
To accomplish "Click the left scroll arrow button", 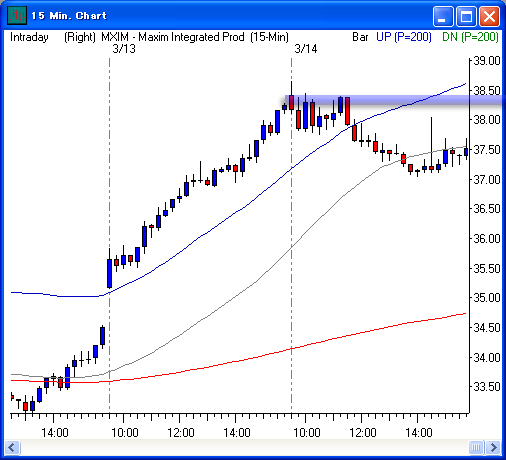I will pyautogui.click(x=12, y=447).
